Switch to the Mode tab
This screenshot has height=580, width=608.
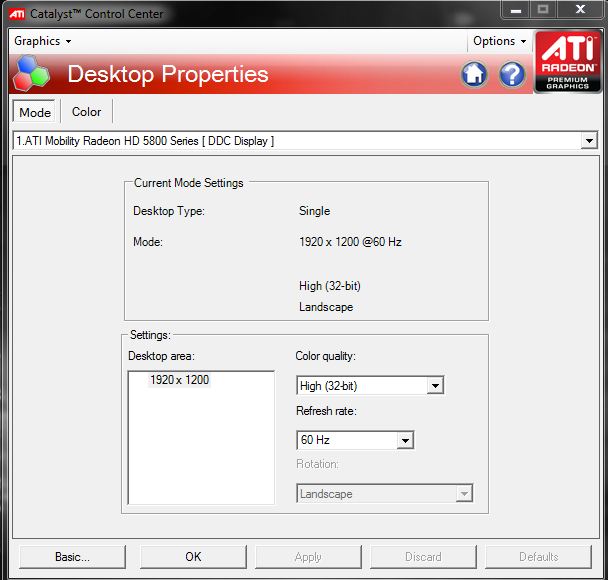pyautogui.click(x=35, y=112)
